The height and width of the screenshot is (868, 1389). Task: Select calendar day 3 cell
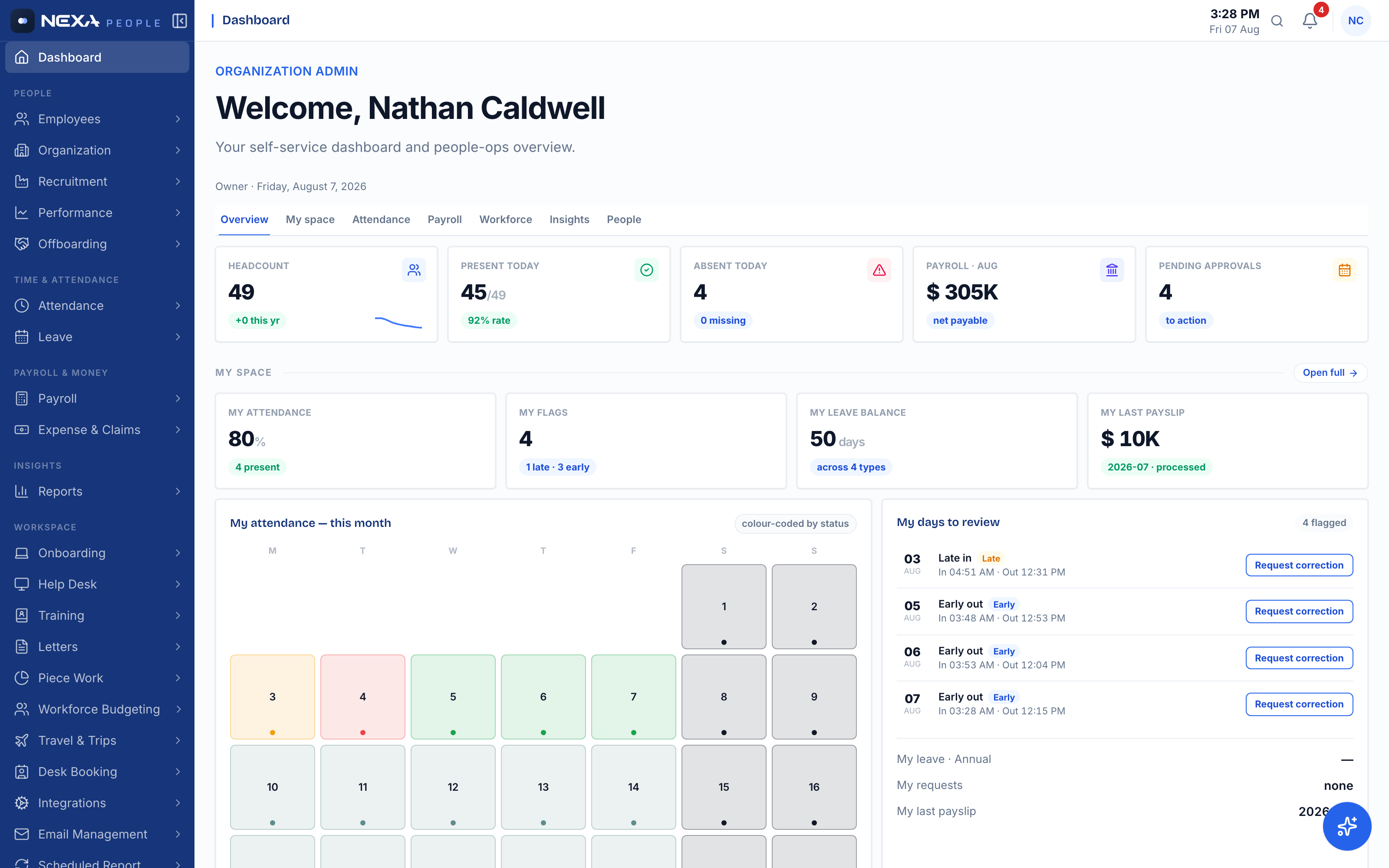[272, 696]
